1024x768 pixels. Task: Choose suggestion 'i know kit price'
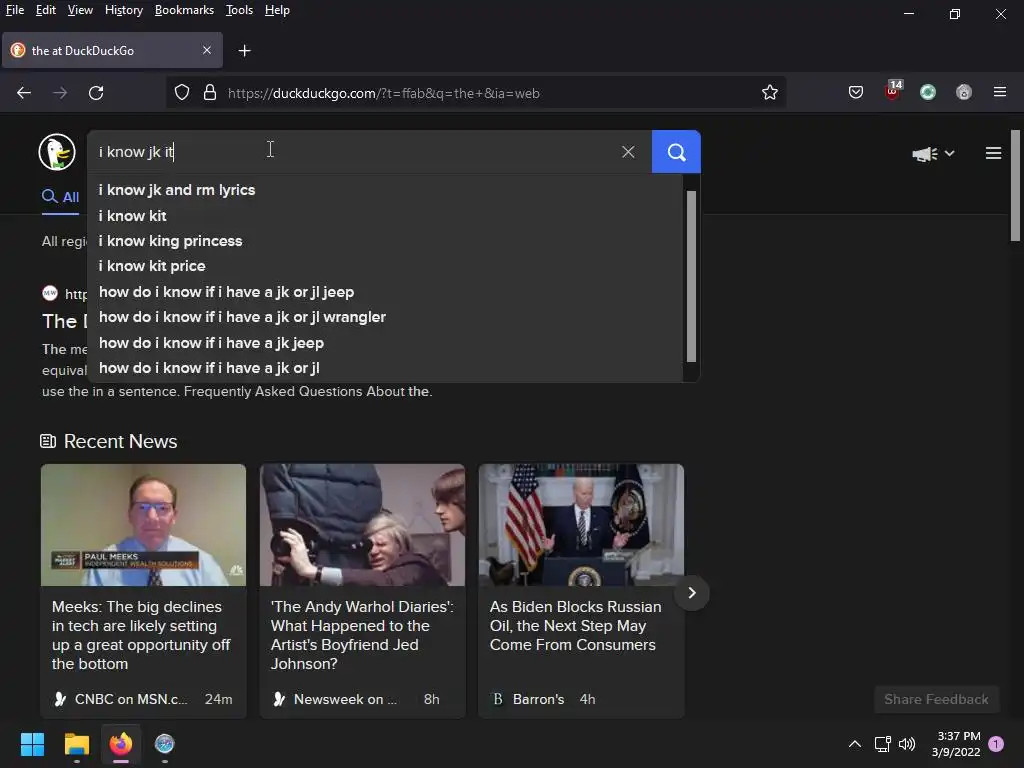coord(385,266)
